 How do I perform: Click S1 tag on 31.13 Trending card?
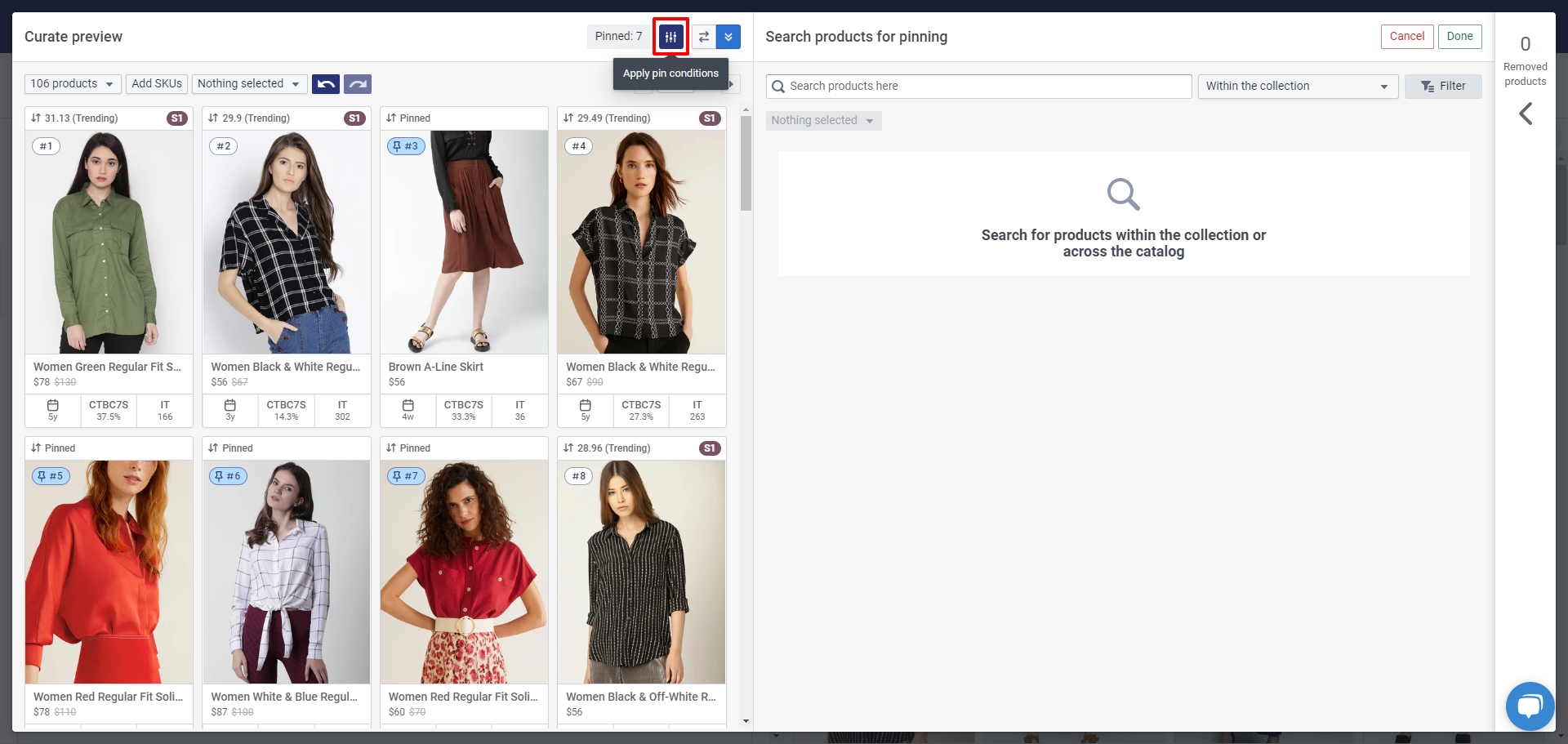point(177,118)
